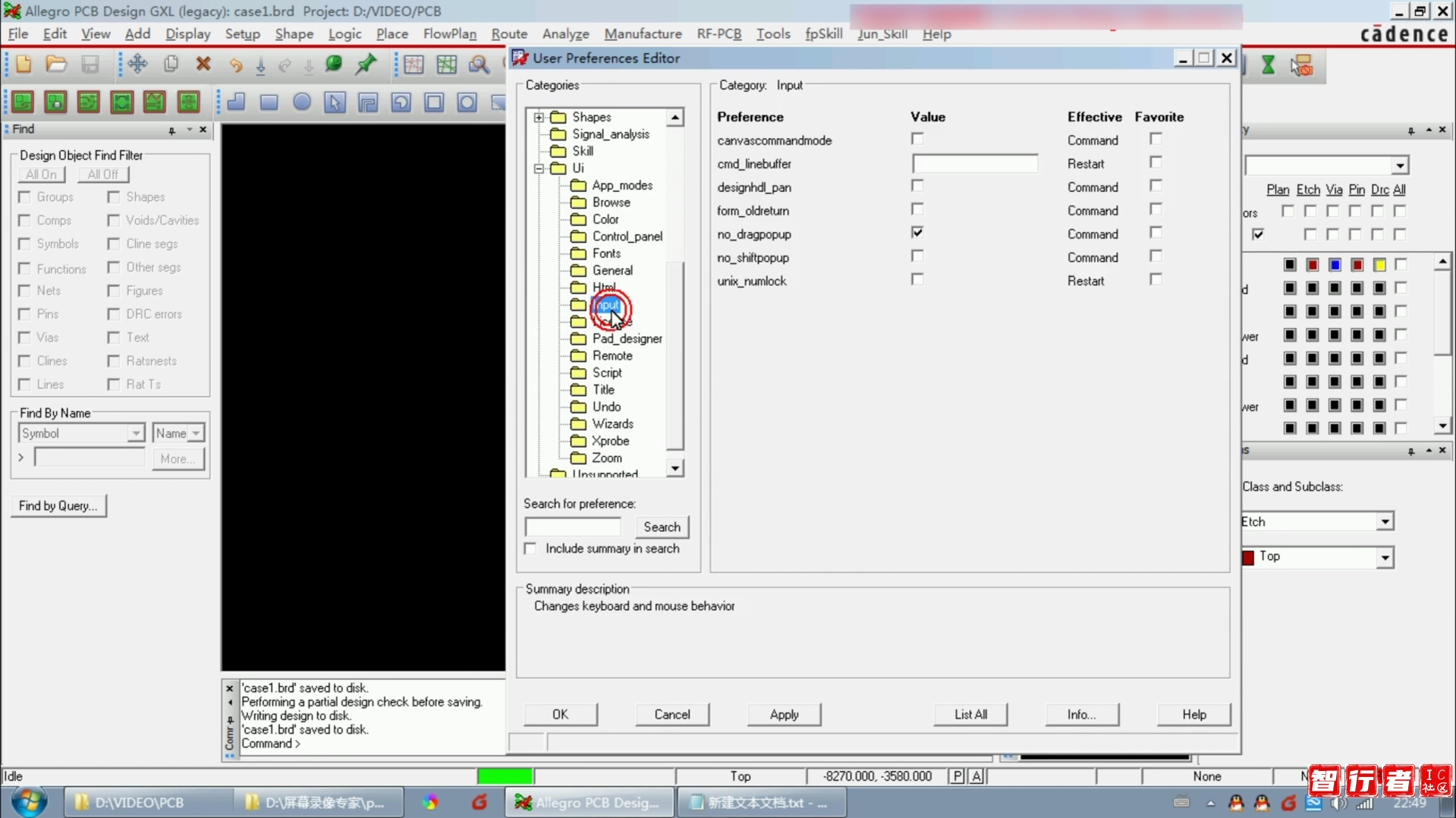Open the Top subclass dropdown
The height and width of the screenshot is (818, 1456).
pos(1385,558)
